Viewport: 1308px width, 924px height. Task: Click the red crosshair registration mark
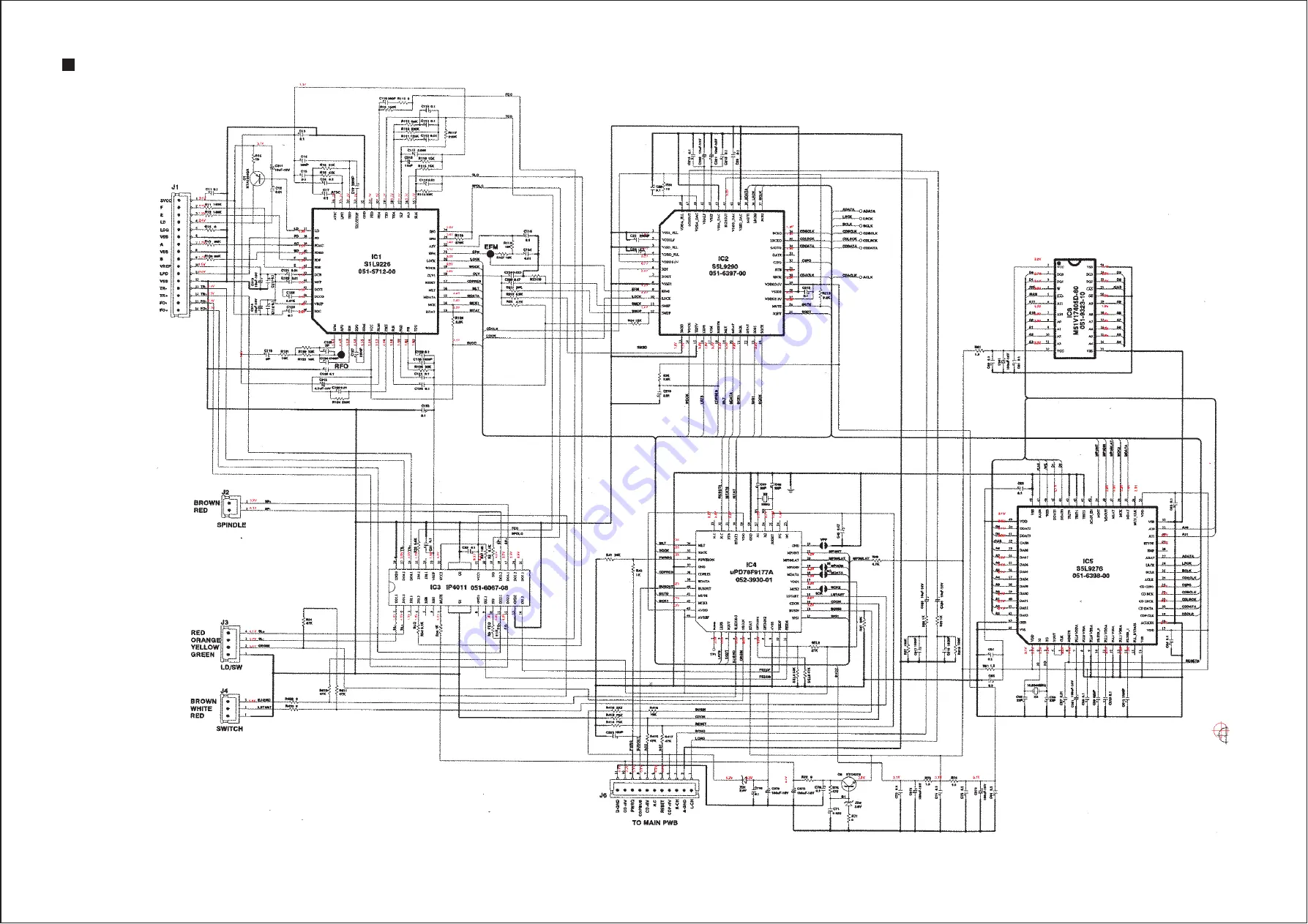[1220, 730]
